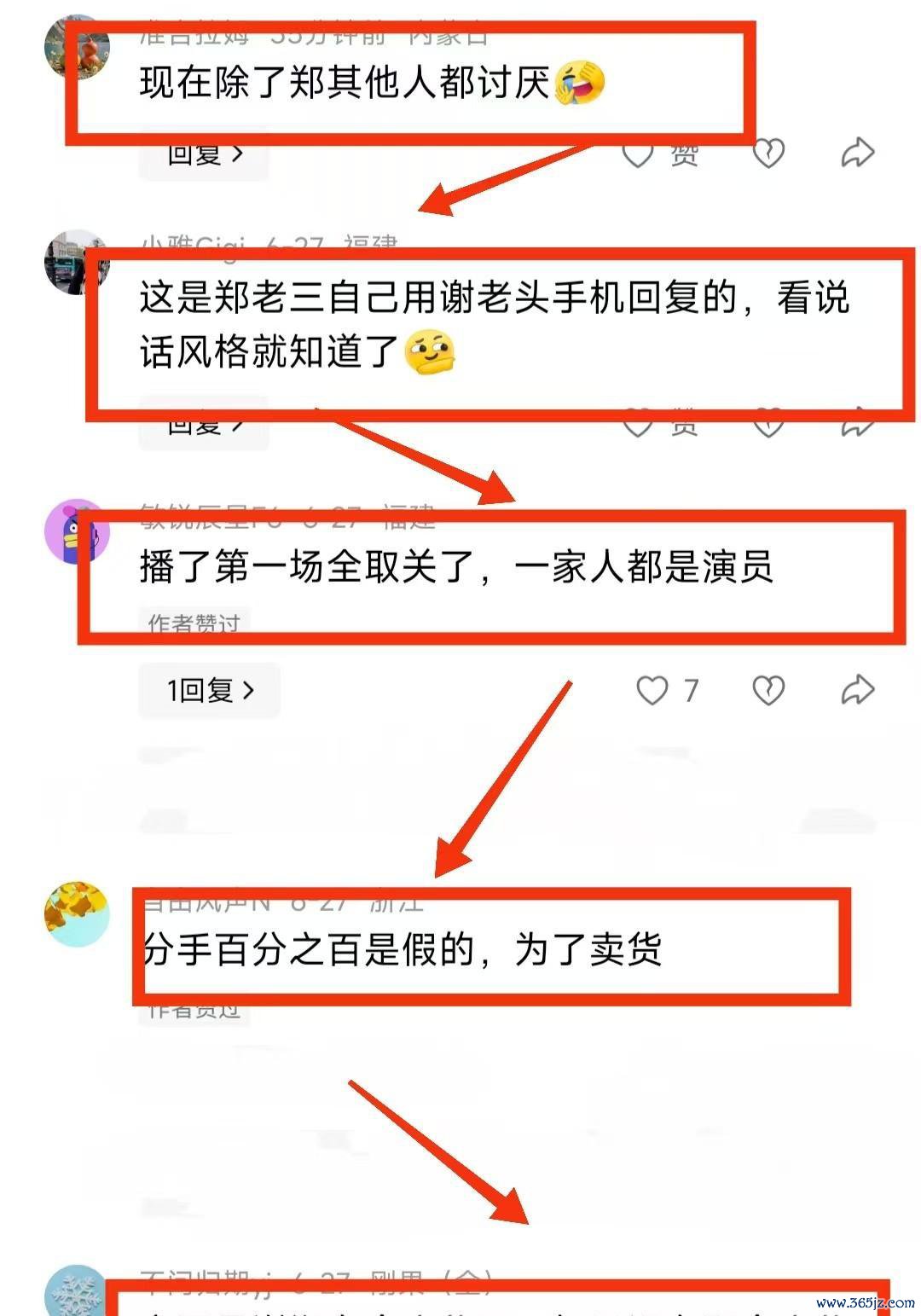The height and width of the screenshot is (1316, 921).
Task: Open the yellow ginkgo leaves avatar
Action: [x=77, y=914]
